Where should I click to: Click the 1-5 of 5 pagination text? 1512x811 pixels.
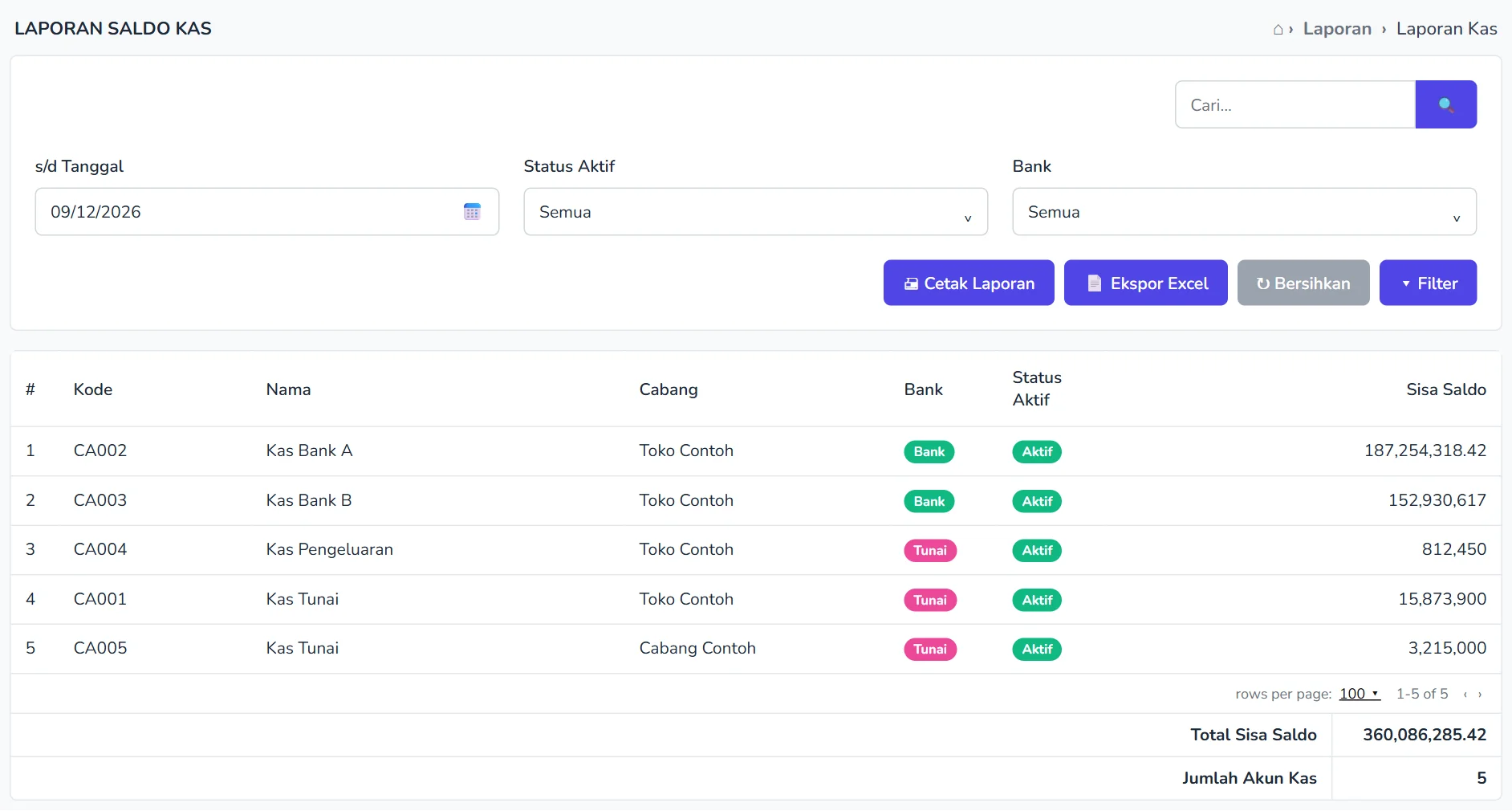pos(1422,694)
